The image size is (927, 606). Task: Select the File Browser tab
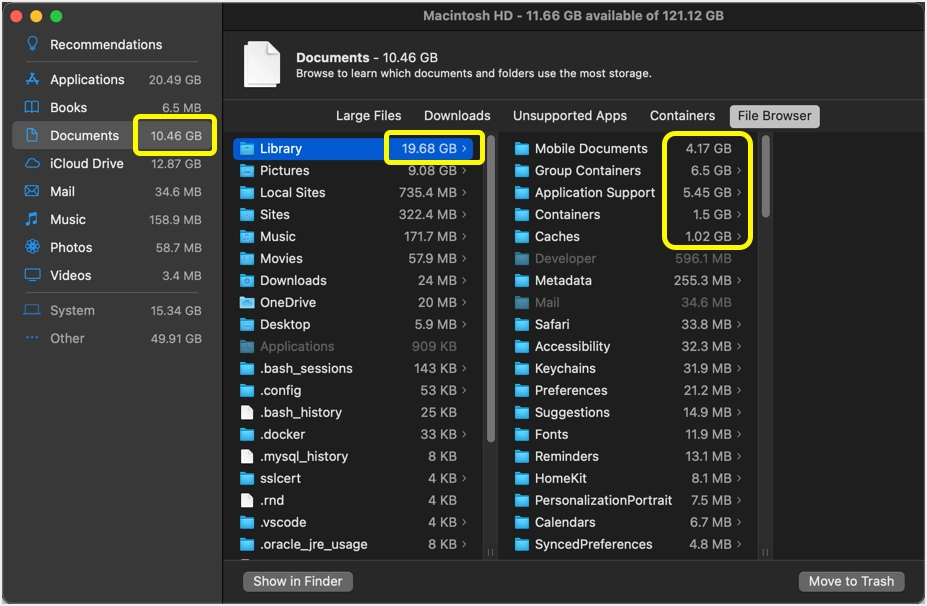click(774, 115)
